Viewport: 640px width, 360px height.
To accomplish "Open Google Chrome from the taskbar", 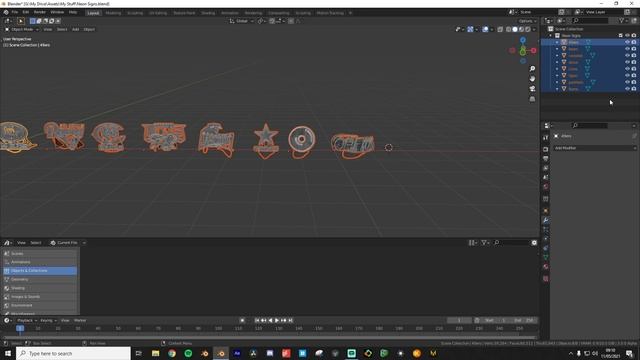I will (x=172, y=353).
